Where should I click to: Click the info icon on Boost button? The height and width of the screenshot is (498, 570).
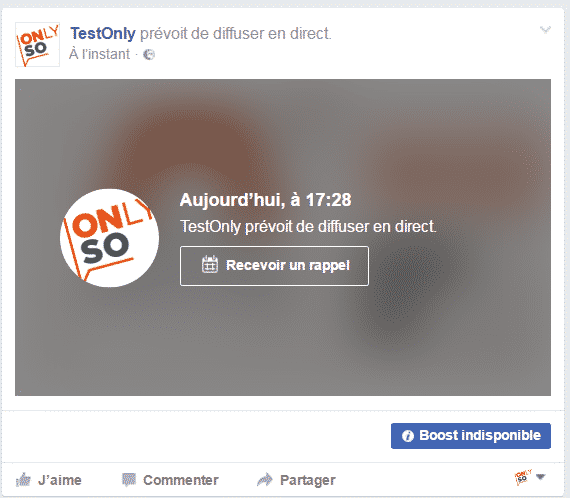click(x=408, y=436)
